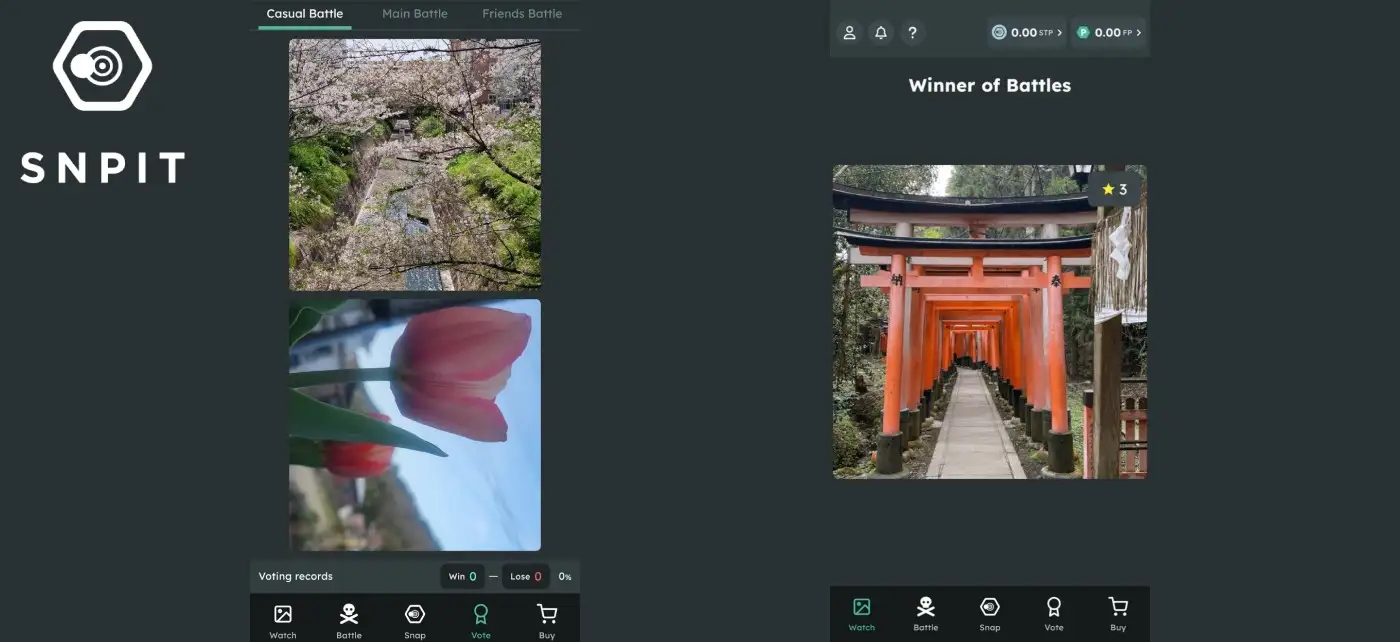
Task: Expand the 0.00 FP balance
Action: (1109, 33)
